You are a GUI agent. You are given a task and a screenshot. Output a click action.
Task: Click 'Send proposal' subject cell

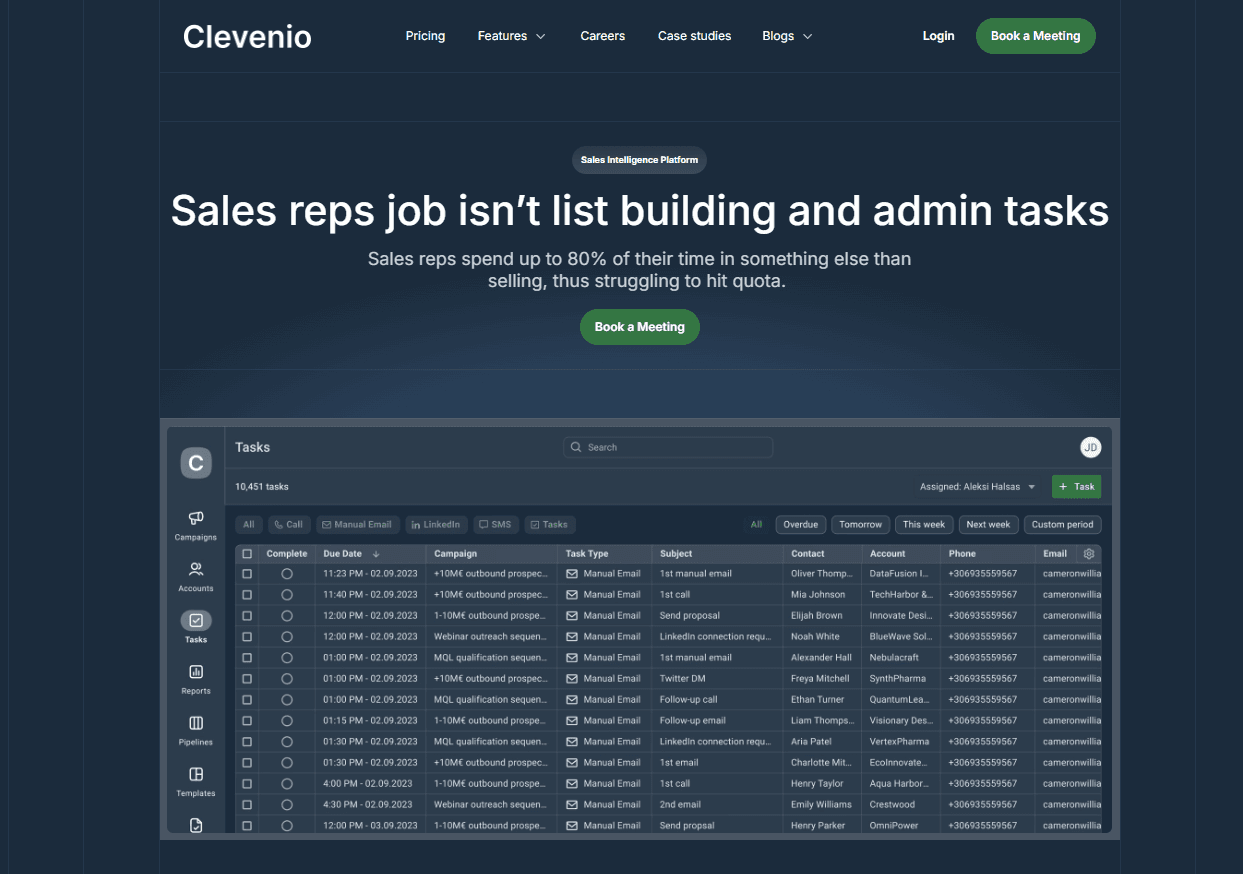(x=690, y=616)
